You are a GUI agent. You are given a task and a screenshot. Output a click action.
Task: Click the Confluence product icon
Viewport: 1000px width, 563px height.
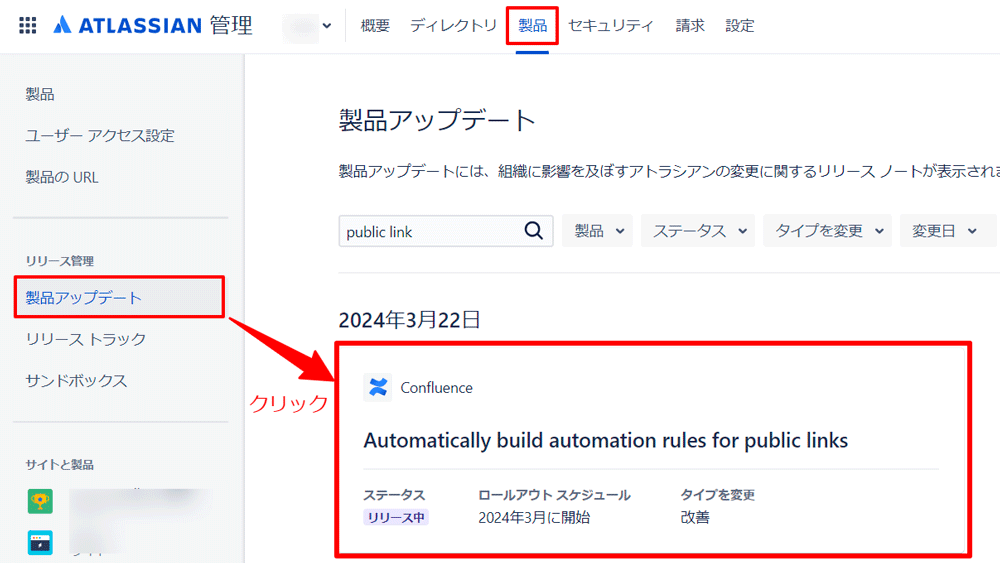378,388
